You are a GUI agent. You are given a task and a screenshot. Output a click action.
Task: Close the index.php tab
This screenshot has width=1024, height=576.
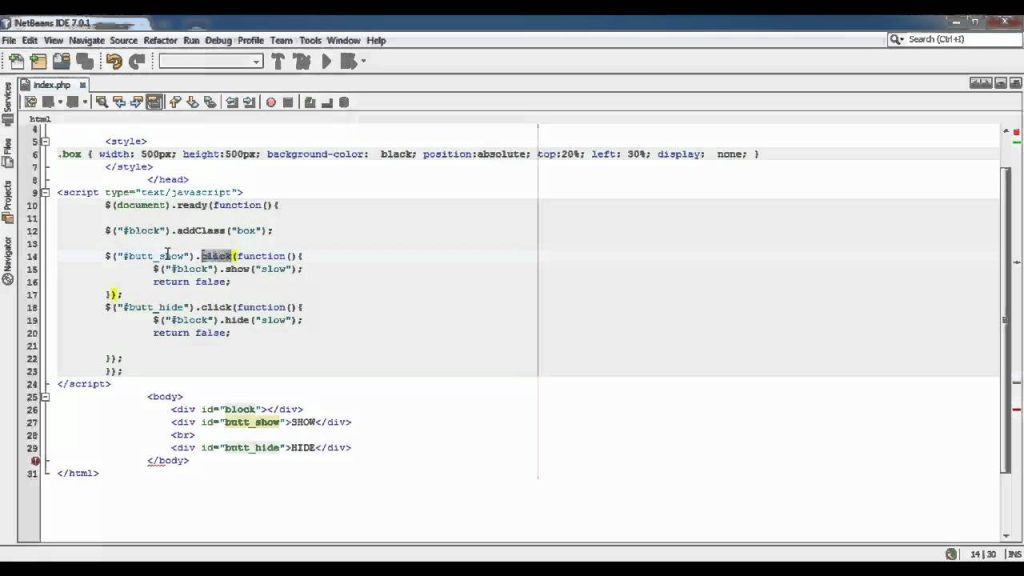pos(83,85)
